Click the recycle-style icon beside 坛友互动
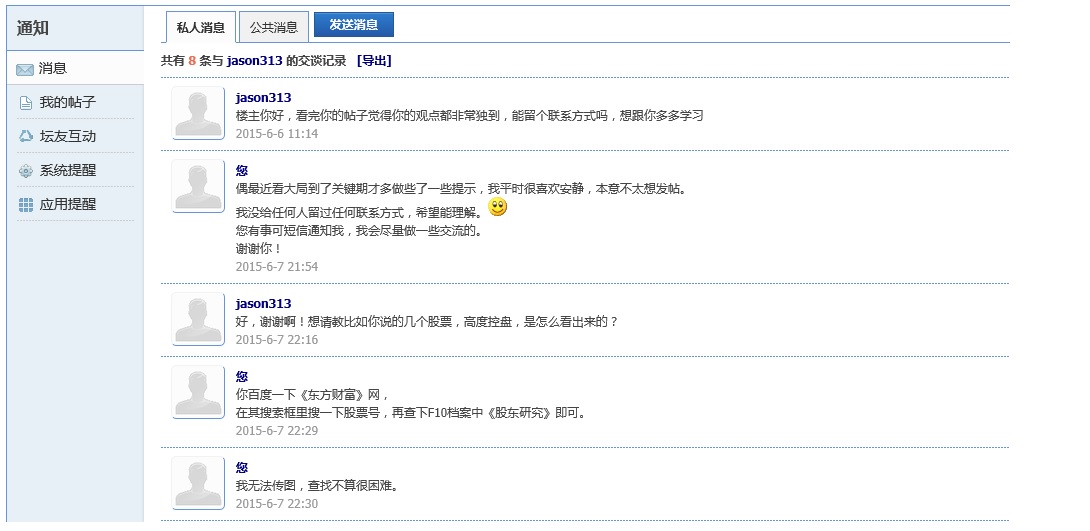The height and width of the screenshot is (531, 1090). coord(26,136)
